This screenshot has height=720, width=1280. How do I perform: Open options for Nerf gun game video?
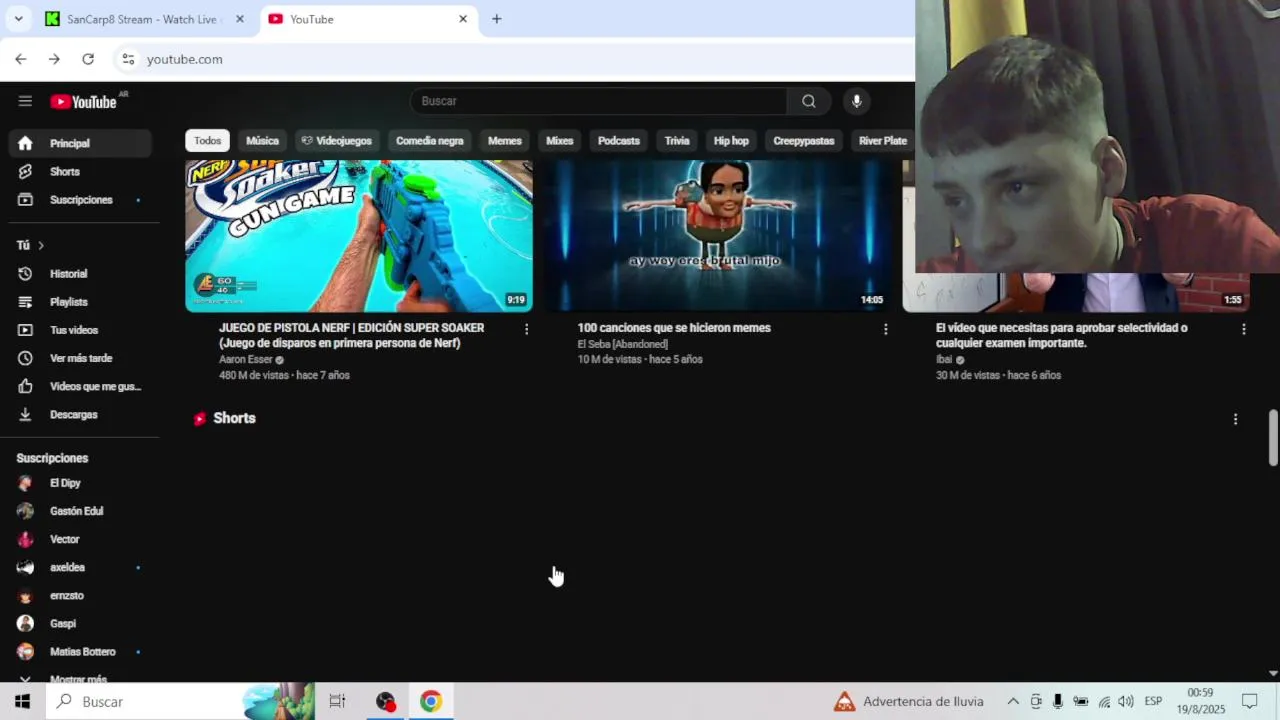(526, 329)
